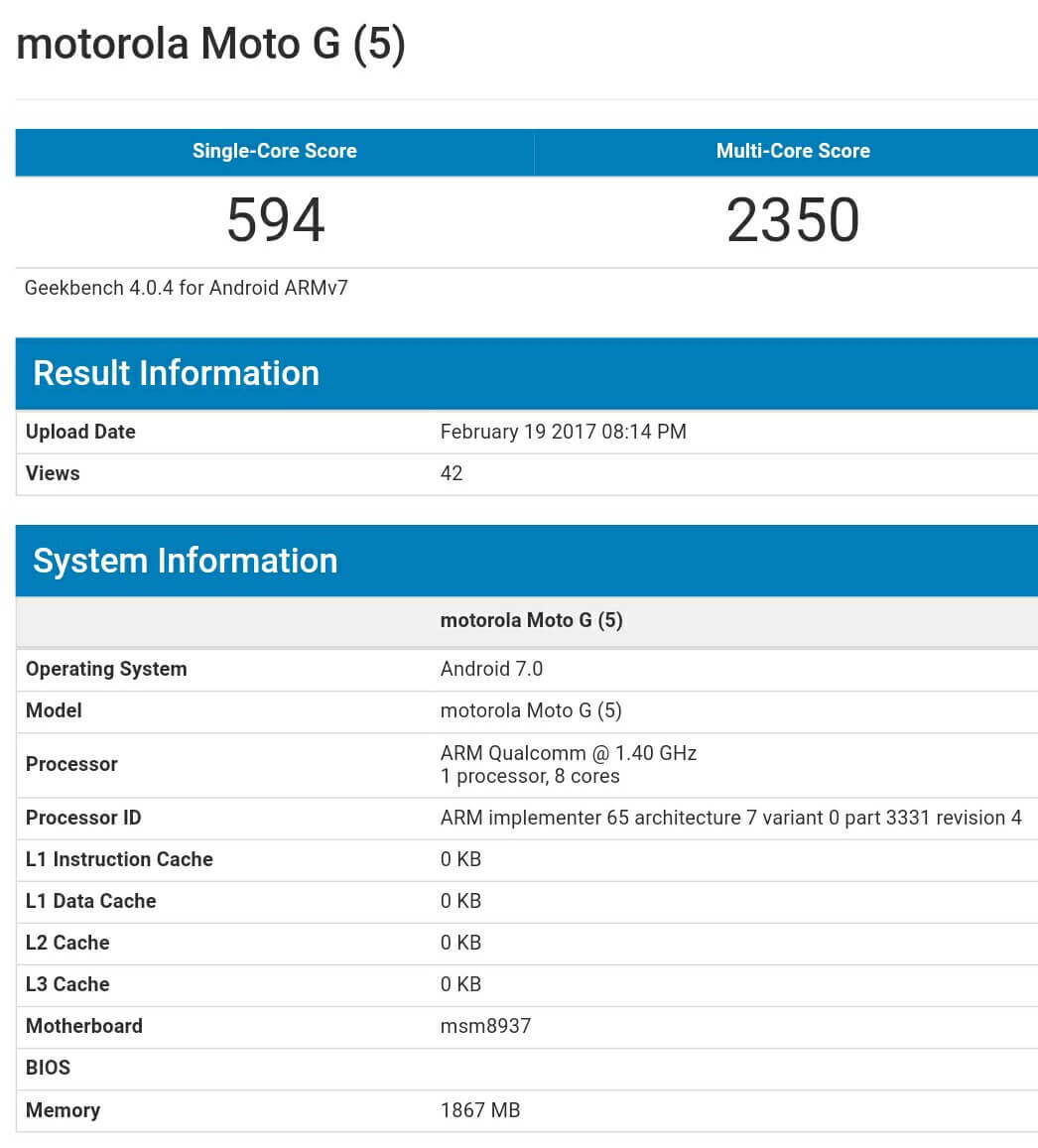Click the page title 'motorola Moto G (5)'
This screenshot has width=1038, height=1148.
[210, 44]
